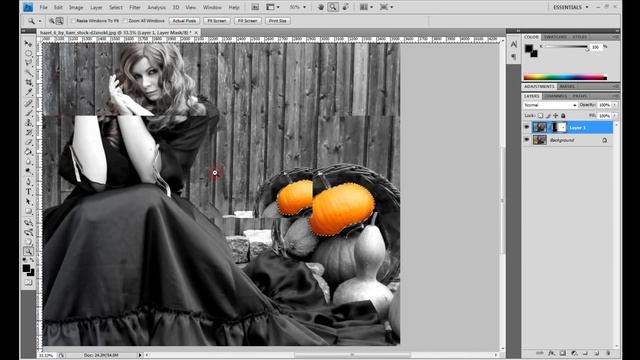
Task: Select the Zoom tool in toolbox
Action: click(x=28, y=252)
